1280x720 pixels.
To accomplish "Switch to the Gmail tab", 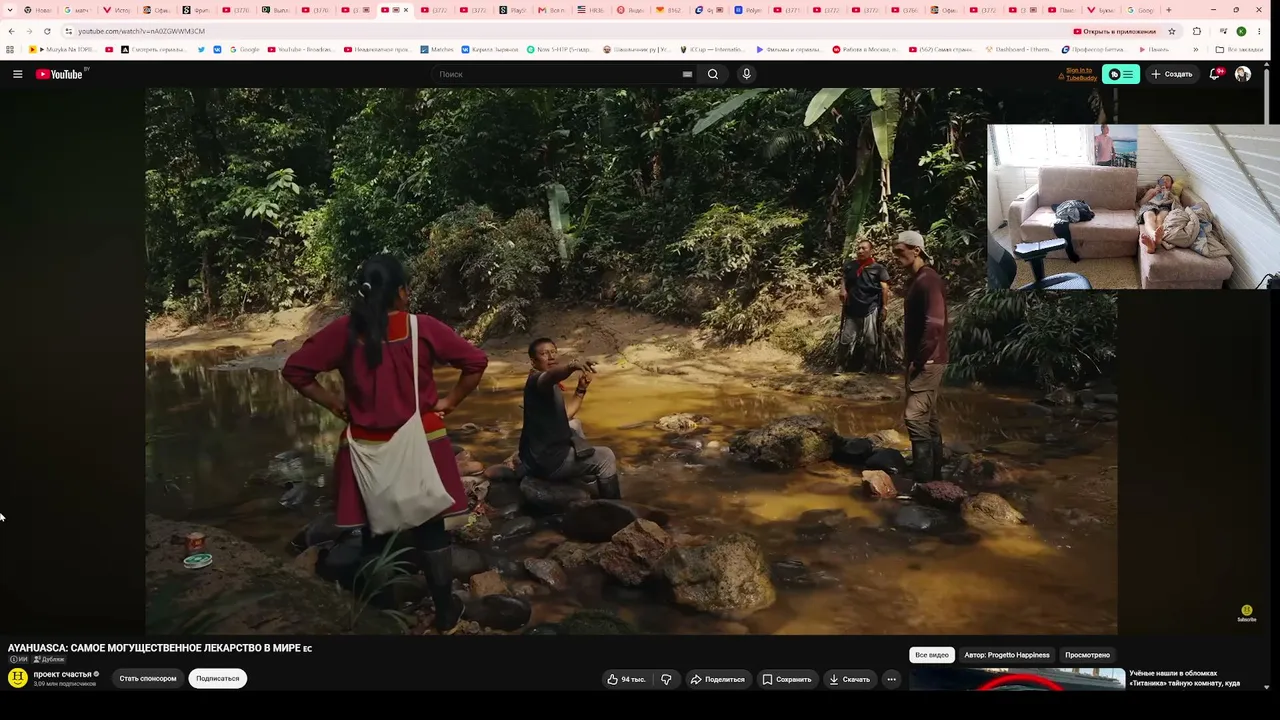I will (x=552, y=10).
